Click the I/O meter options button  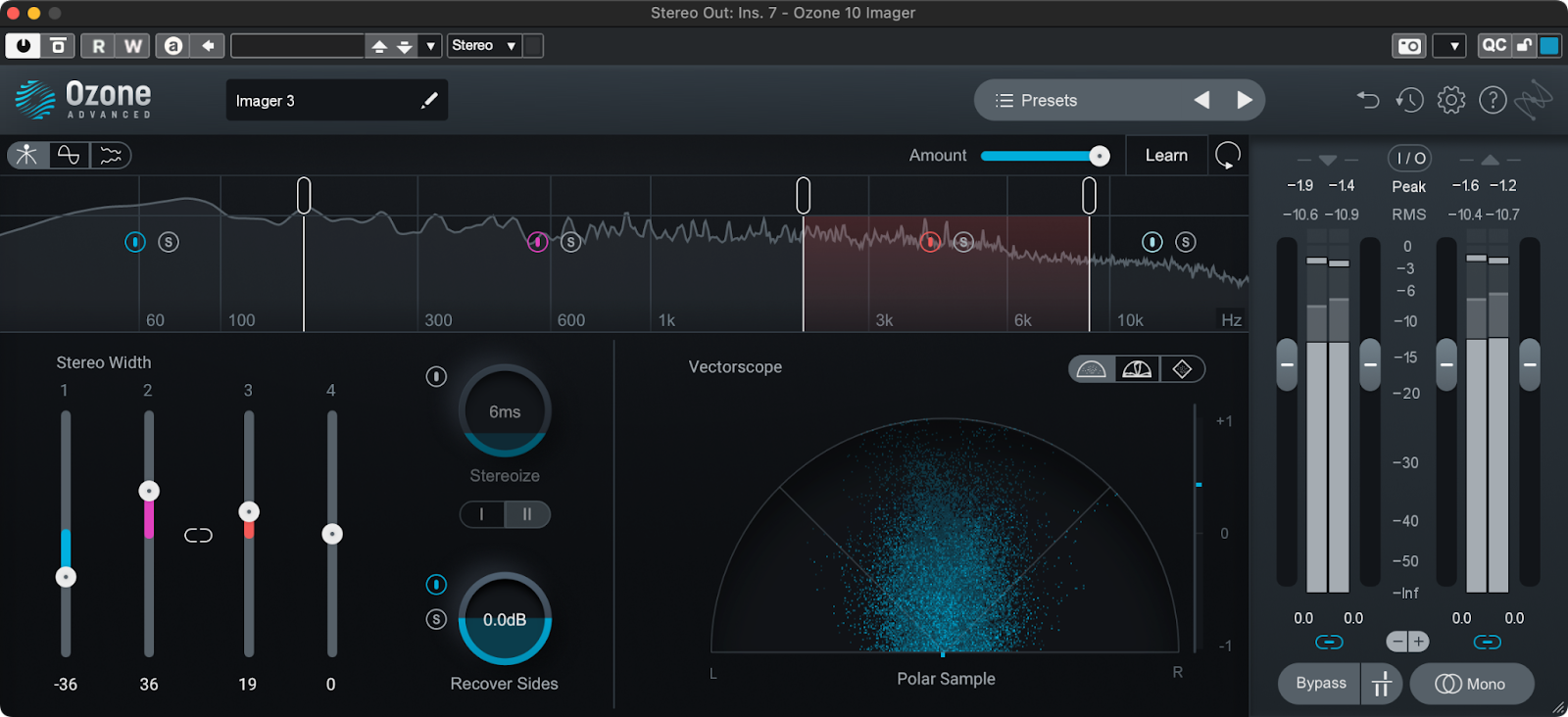(1409, 158)
